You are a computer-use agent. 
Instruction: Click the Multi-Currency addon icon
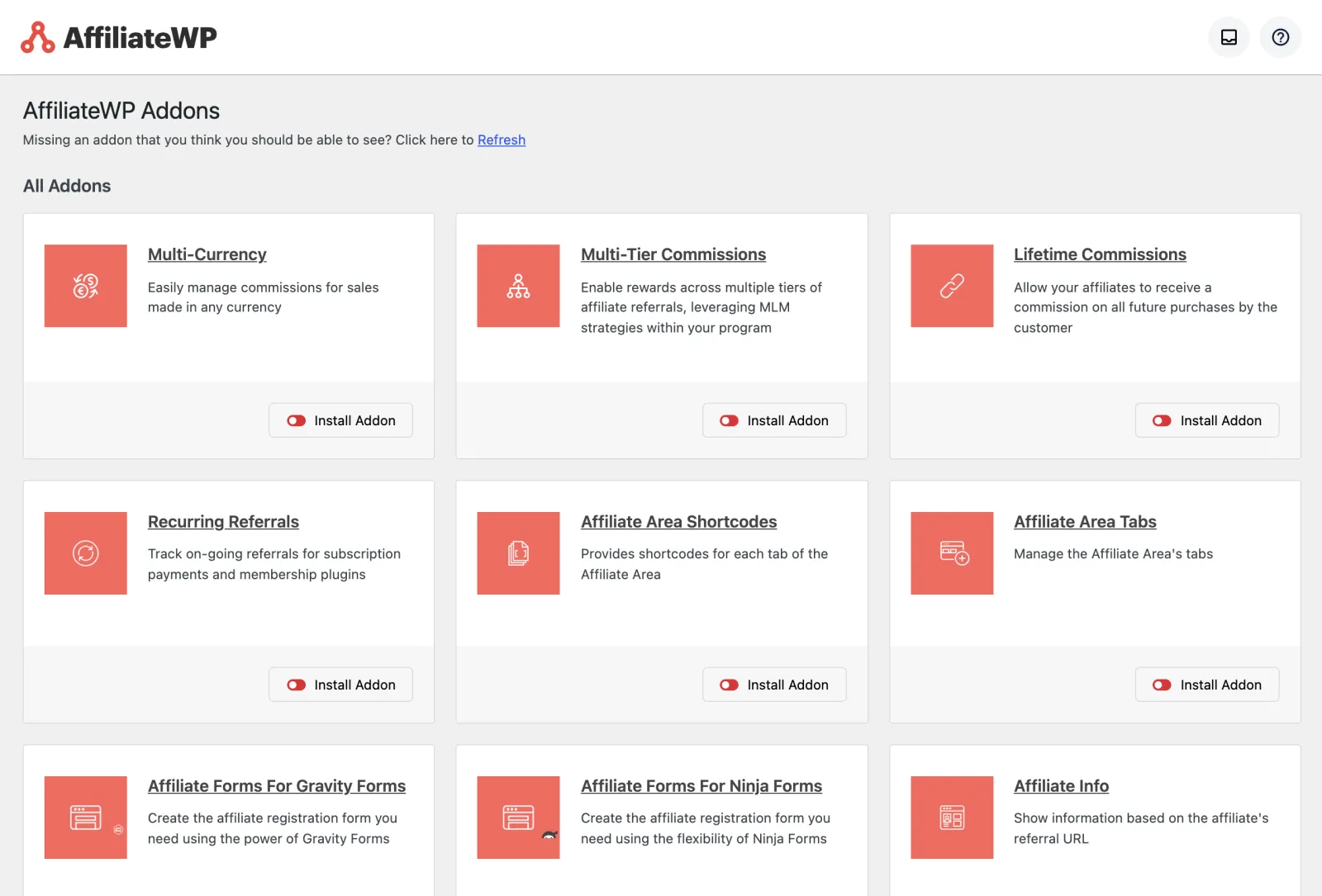pos(86,286)
